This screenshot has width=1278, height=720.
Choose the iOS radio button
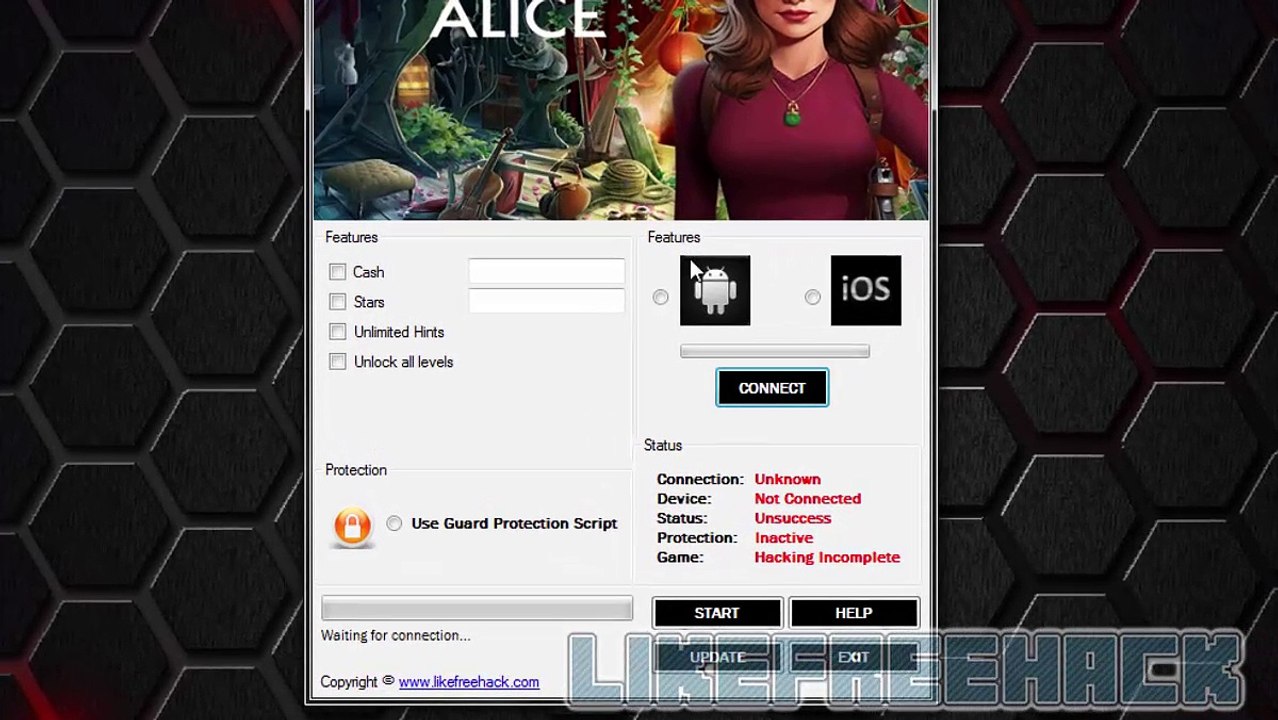click(x=813, y=297)
